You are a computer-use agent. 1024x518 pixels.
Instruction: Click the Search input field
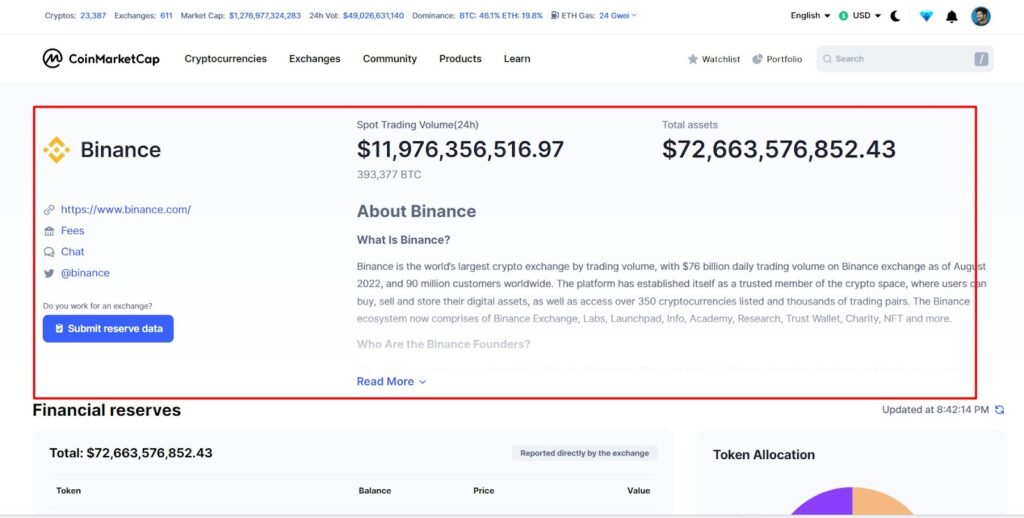point(904,59)
